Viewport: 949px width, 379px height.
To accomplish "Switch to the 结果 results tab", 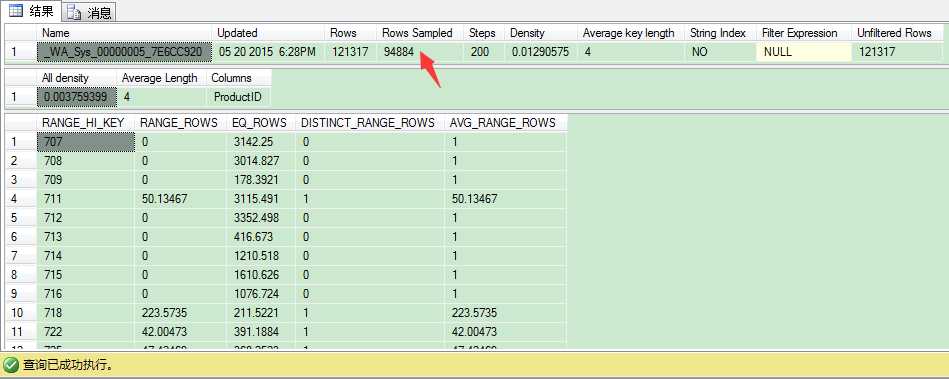I will pyautogui.click(x=31, y=10).
